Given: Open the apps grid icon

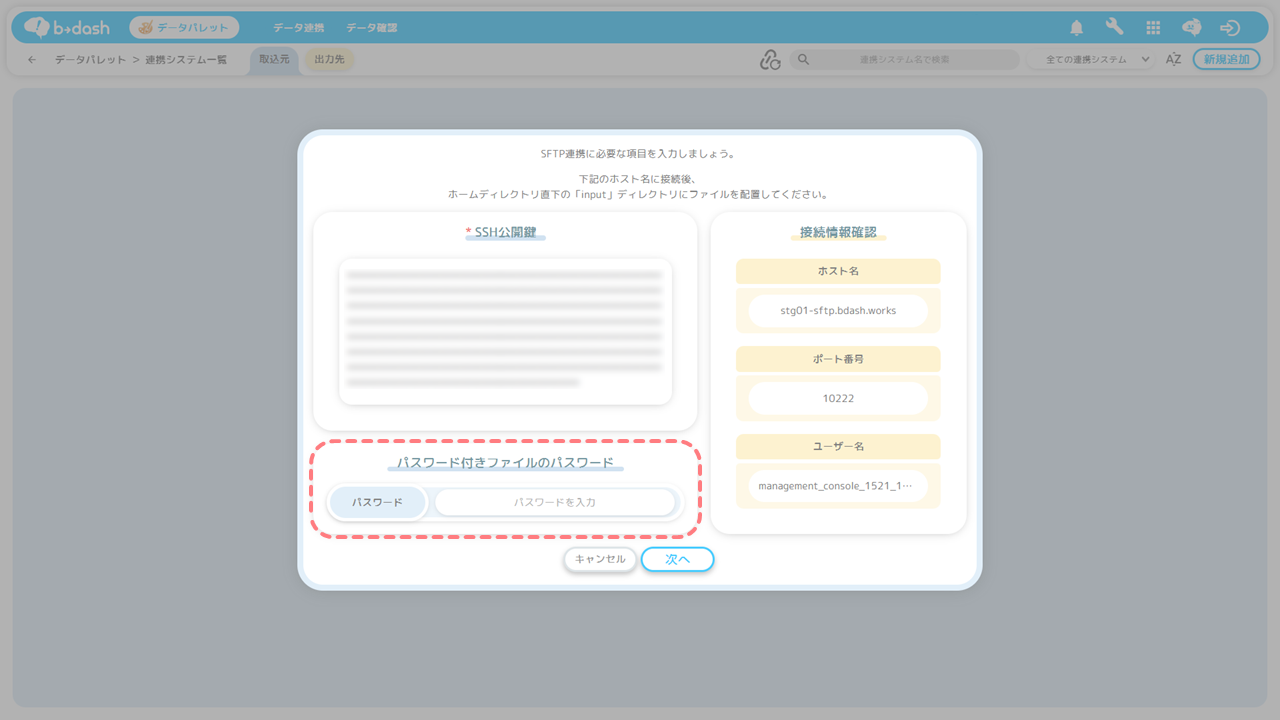Looking at the screenshot, I should click(x=1153, y=28).
